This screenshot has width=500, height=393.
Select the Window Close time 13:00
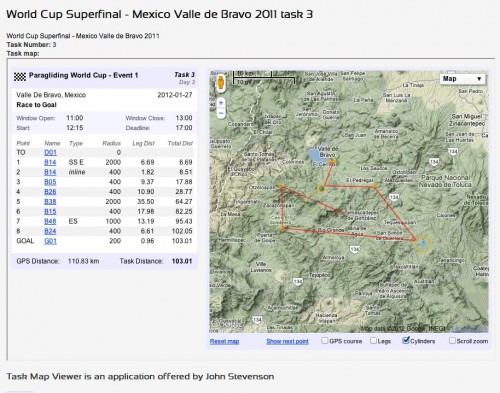(184, 118)
